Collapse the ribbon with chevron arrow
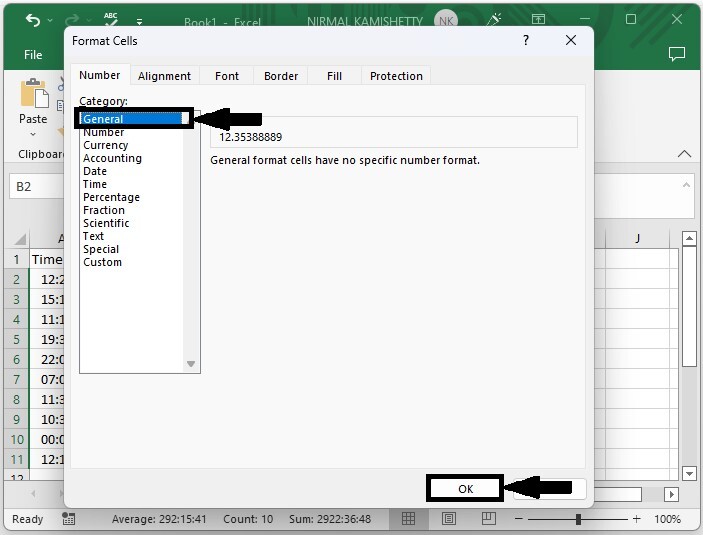Image resolution: width=703 pixels, height=535 pixels. coord(684,154)
